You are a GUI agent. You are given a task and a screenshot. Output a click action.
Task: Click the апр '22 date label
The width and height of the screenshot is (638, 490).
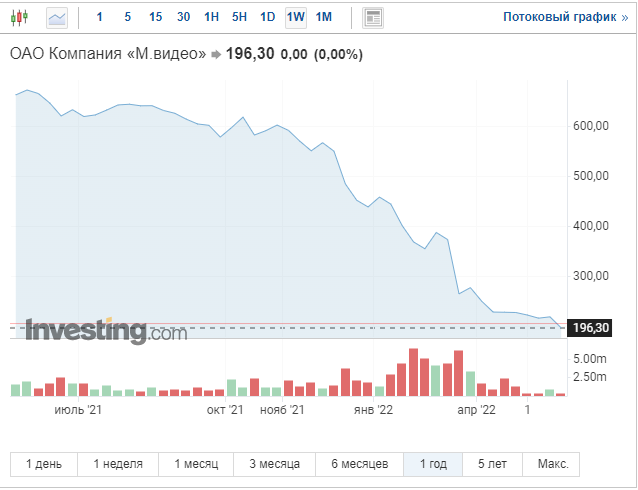(476, 409)
